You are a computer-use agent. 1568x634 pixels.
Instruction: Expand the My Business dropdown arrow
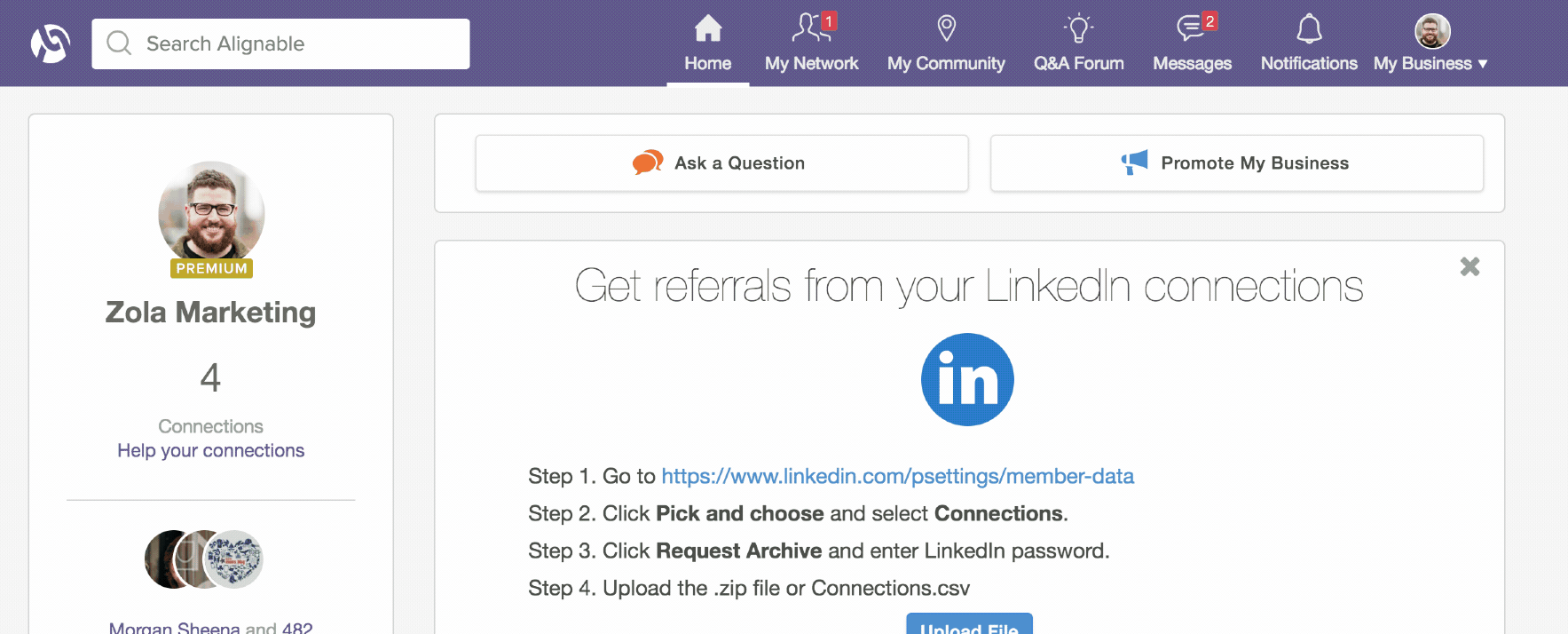click(1483, 64)
